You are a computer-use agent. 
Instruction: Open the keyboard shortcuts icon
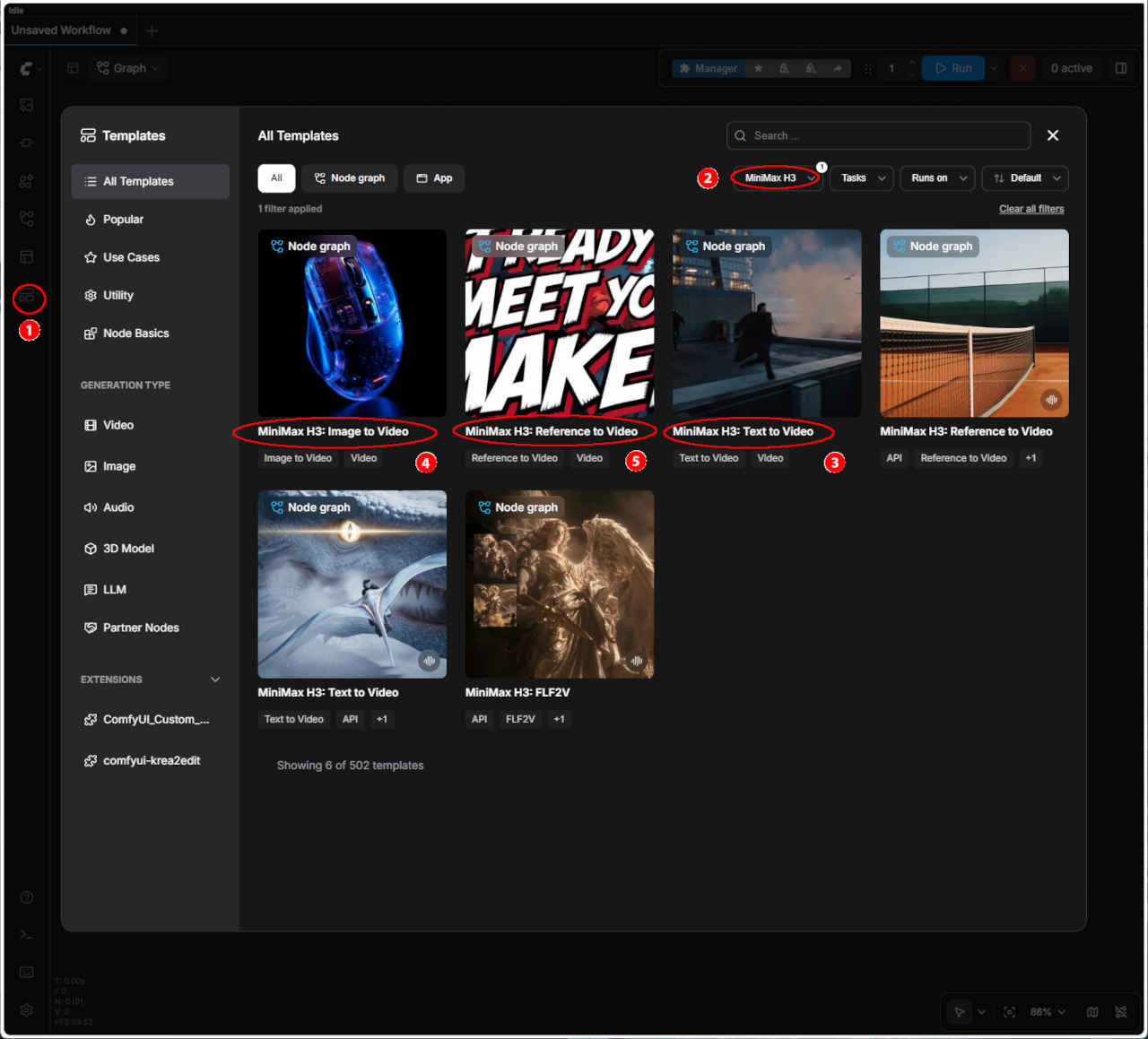[x=27, y=973]
